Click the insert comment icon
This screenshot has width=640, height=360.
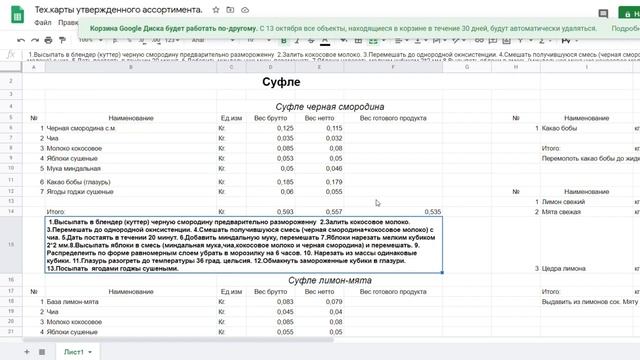pyautogui.click(x=493, y=40)
